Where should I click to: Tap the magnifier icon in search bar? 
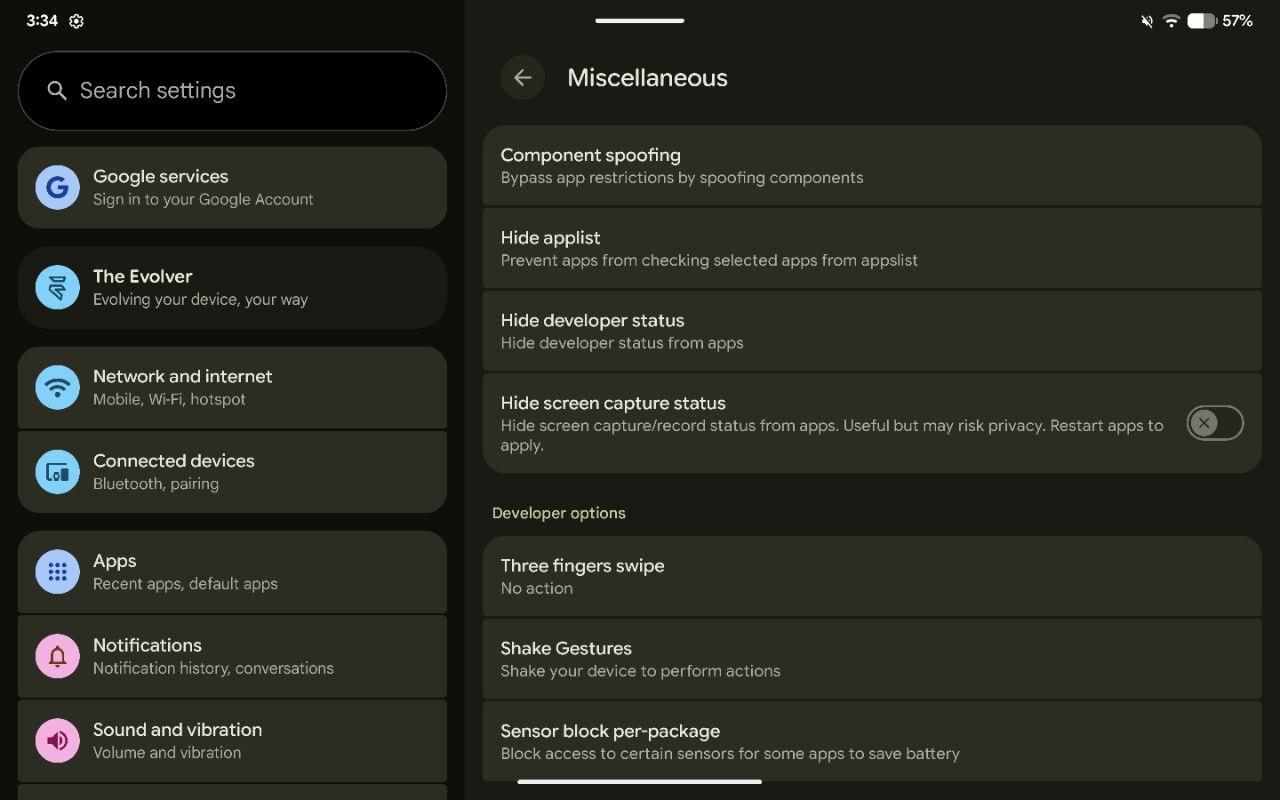(57, 91)
